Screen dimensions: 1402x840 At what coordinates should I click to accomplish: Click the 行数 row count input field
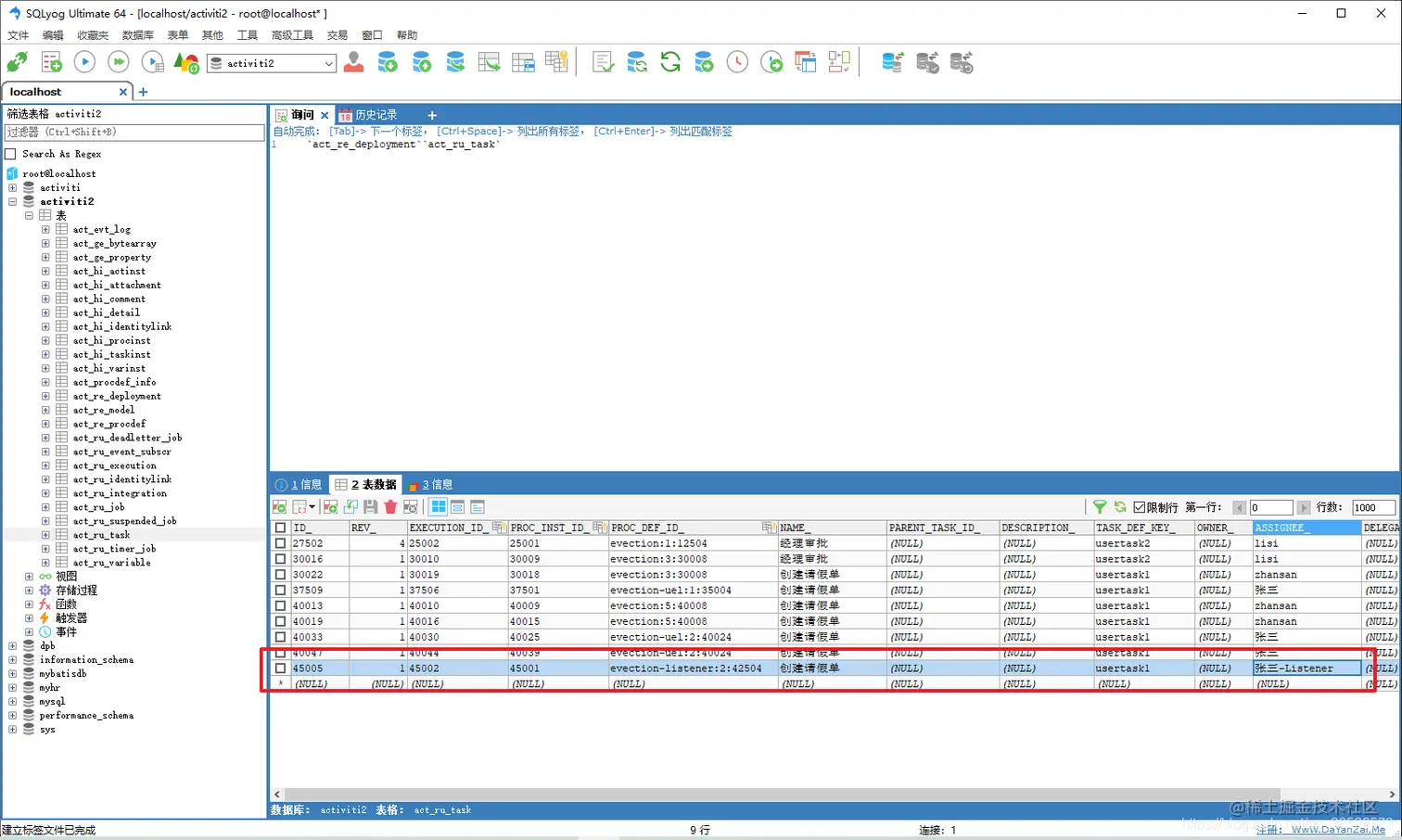click(x=1373, y=508)
